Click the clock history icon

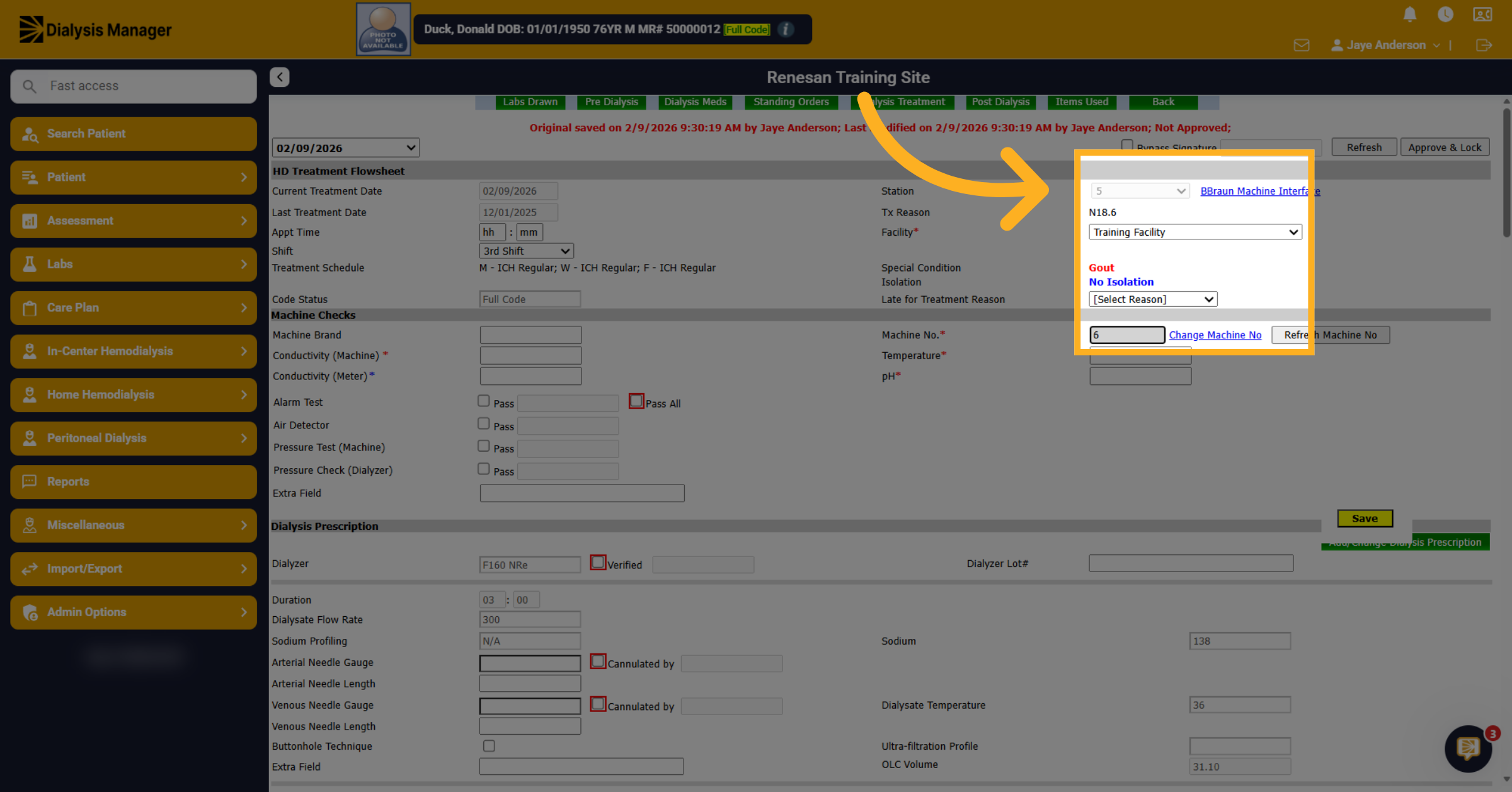click(x=1445, y=14)
